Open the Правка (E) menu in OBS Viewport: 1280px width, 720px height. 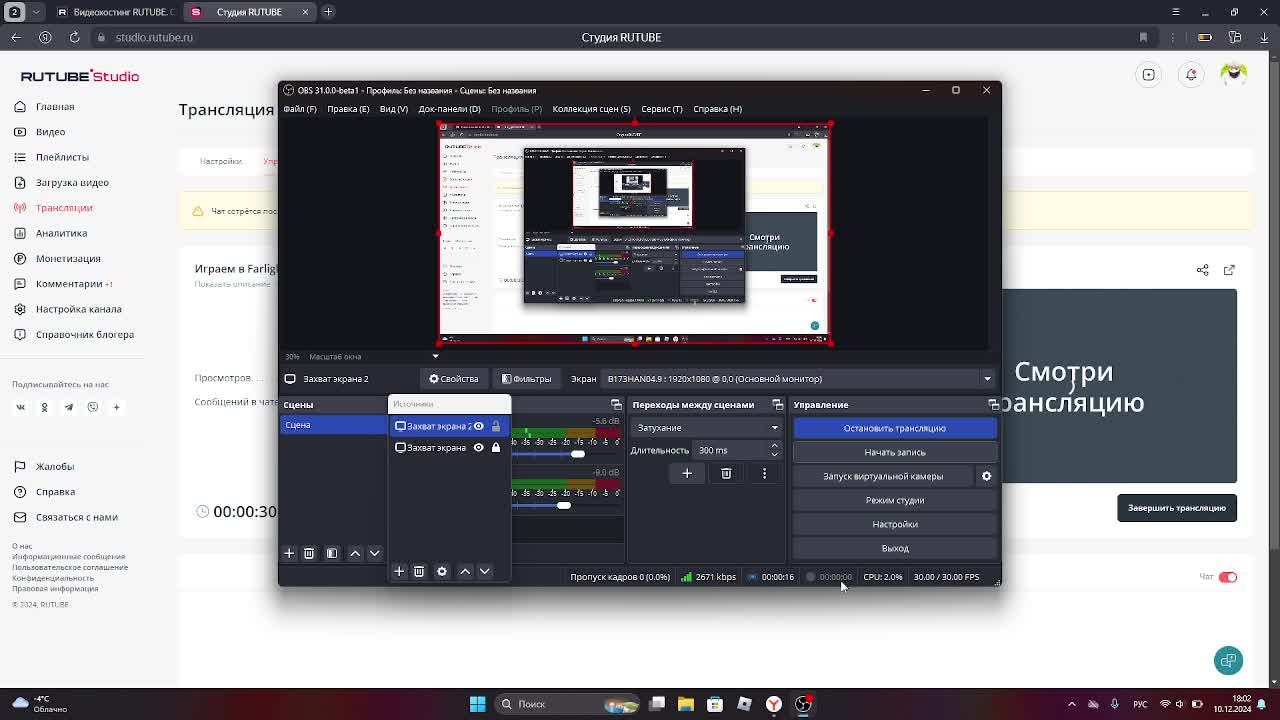pyautogui.click(x=348, y=109)
